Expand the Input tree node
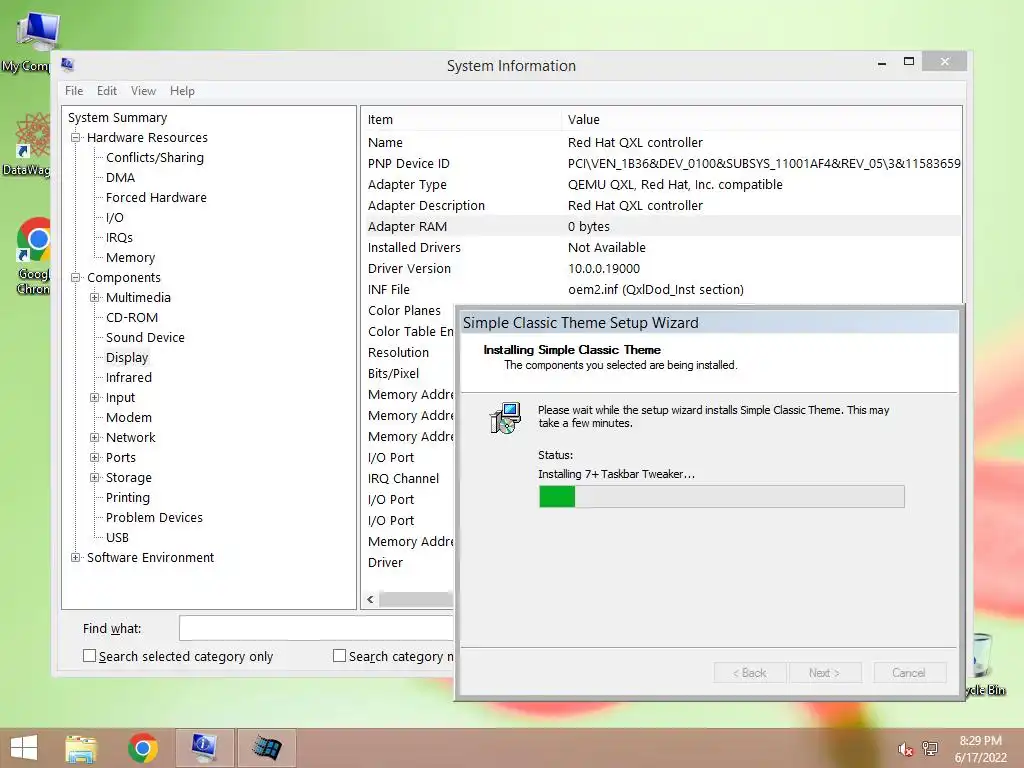Screen dimensions: 1024x768 point(95,398)
